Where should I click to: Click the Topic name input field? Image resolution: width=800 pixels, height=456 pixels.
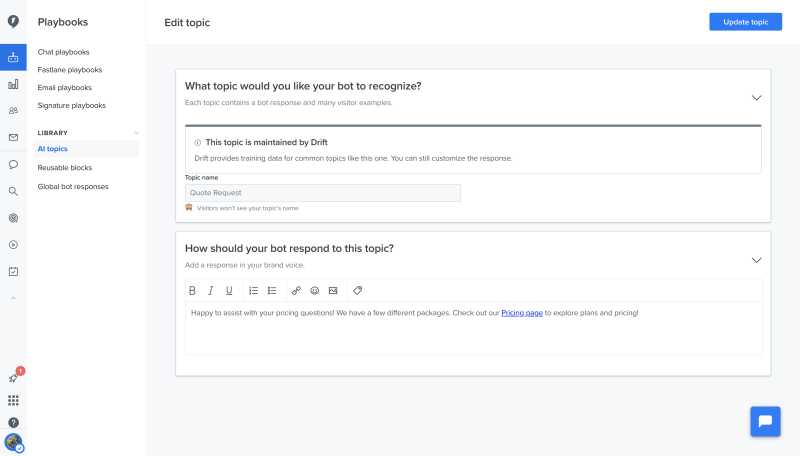(x=323, y=193)
